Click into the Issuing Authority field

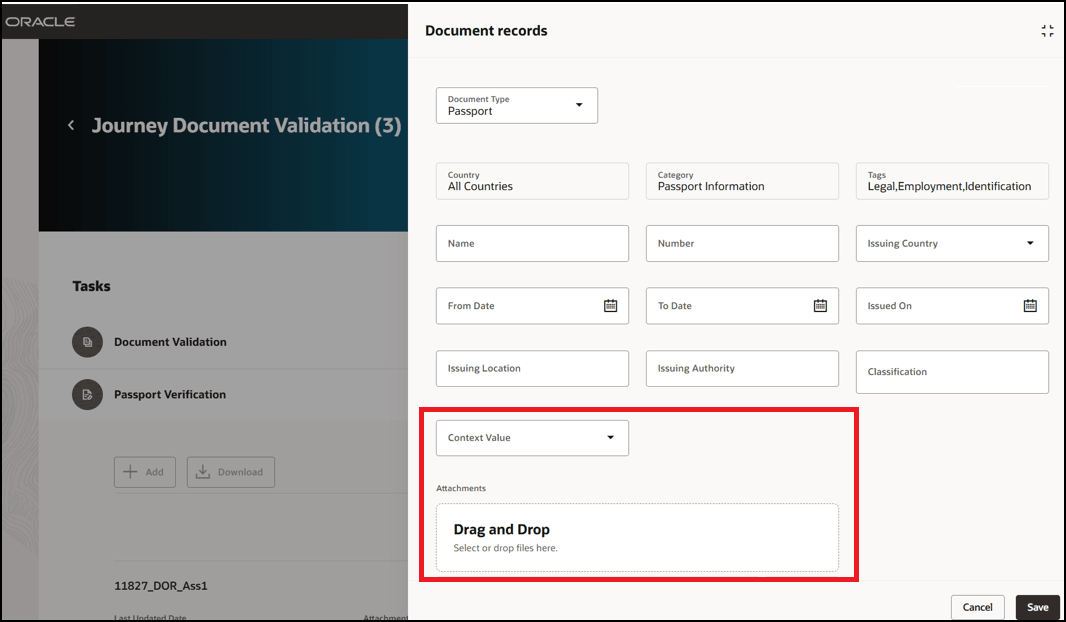742,368
